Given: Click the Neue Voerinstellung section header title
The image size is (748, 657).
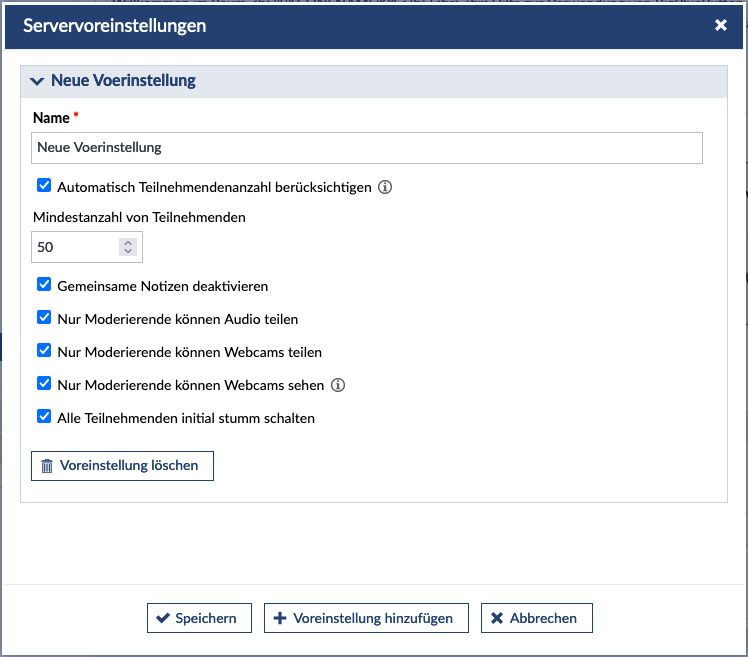Looking at the screenshot, I should coord(123,81).
